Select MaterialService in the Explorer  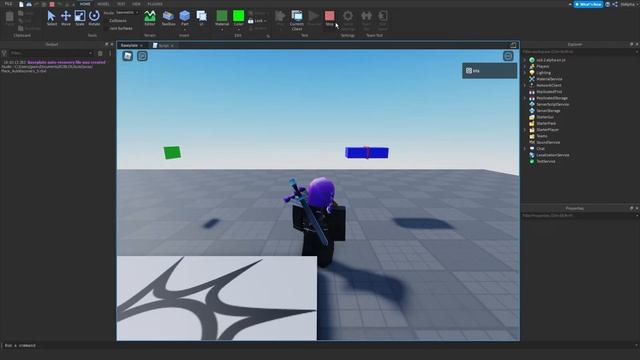(549, 79)
